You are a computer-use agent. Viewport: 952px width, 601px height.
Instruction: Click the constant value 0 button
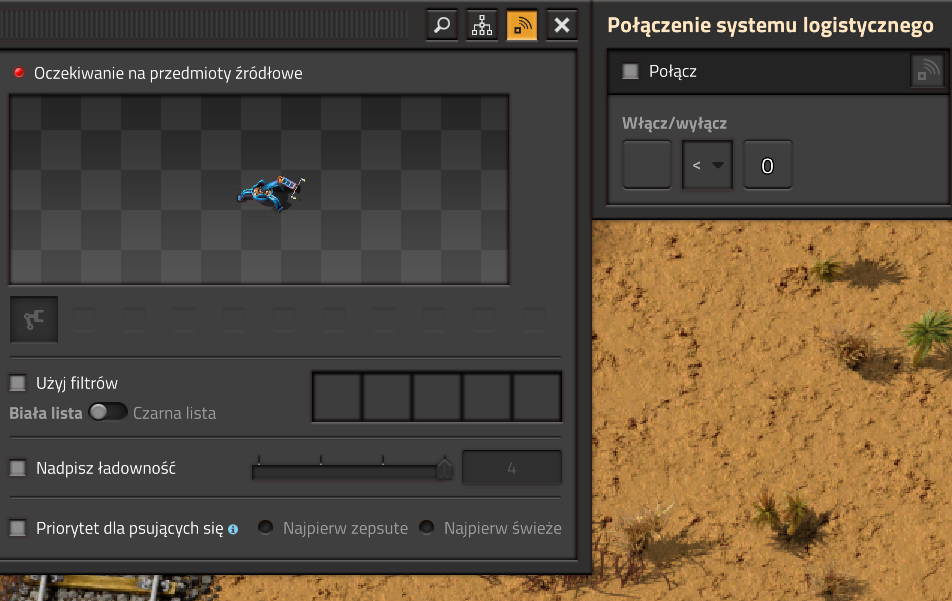tap(767, 165)
